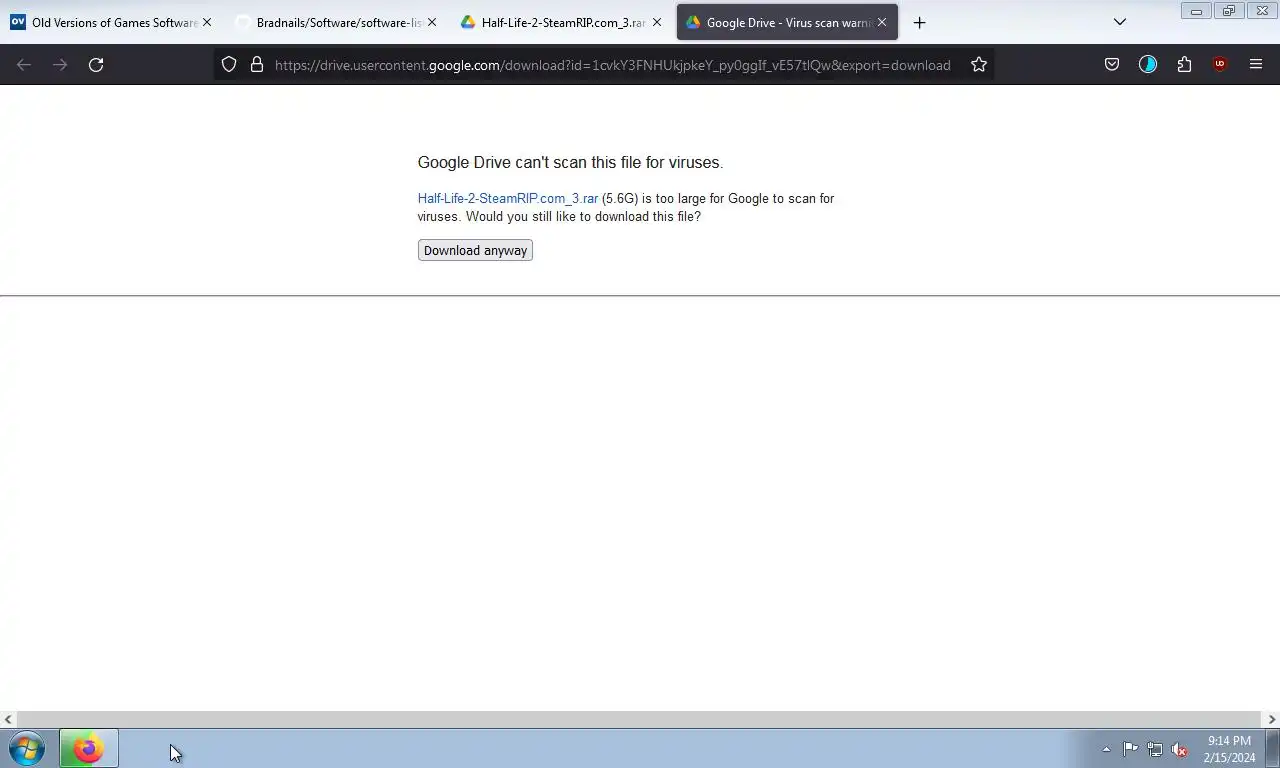Restore down the Firefox window
The width and height of the screenshot is (1280, 768).
tap(1229, 11)
